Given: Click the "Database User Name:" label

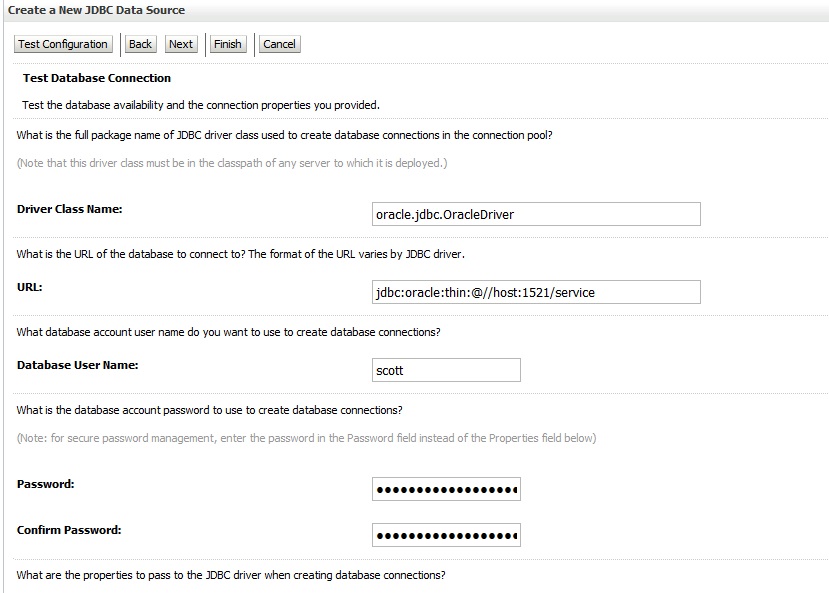Looking at the screenshot, I should [77, 365].
